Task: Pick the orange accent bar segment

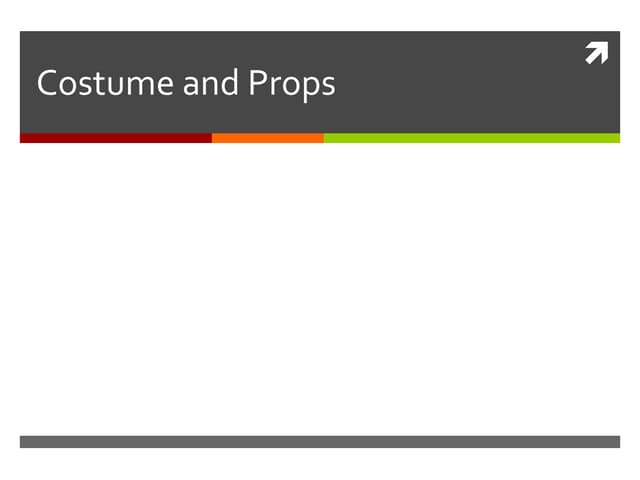Action: point(268,138)
